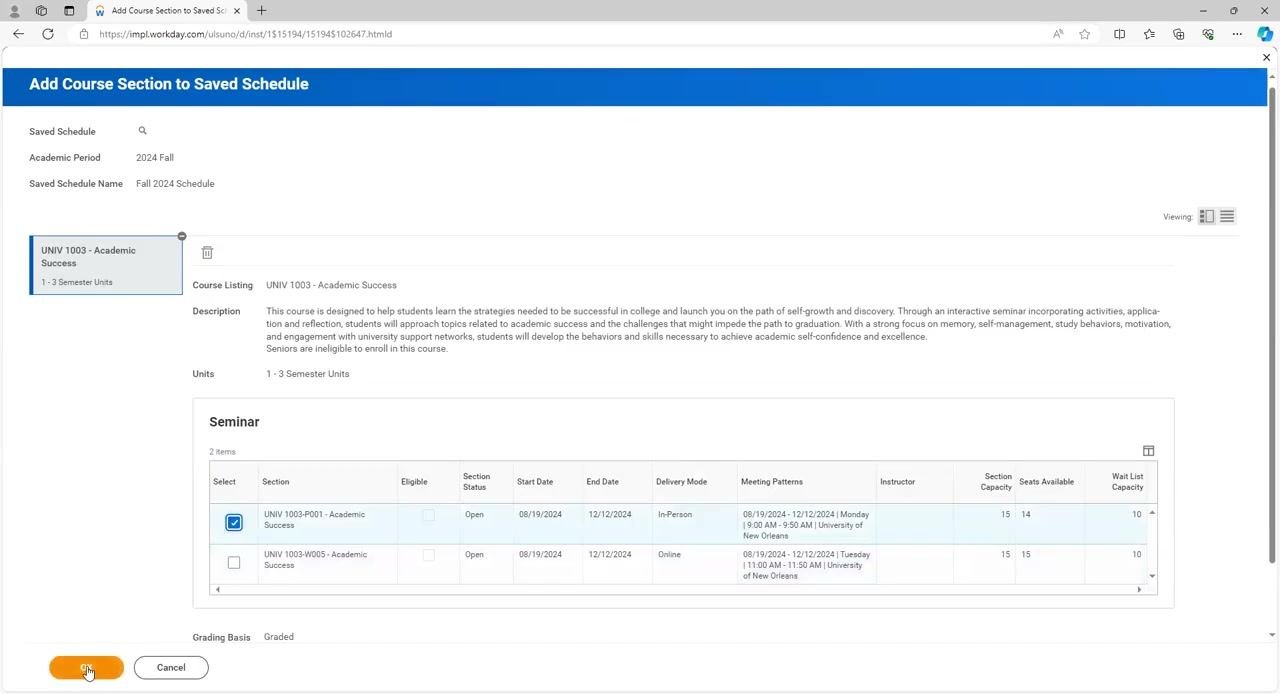The width and height of the screenshot is (1280, 694).
Task: Open the favorites list icon
Action: [1149, 34]
